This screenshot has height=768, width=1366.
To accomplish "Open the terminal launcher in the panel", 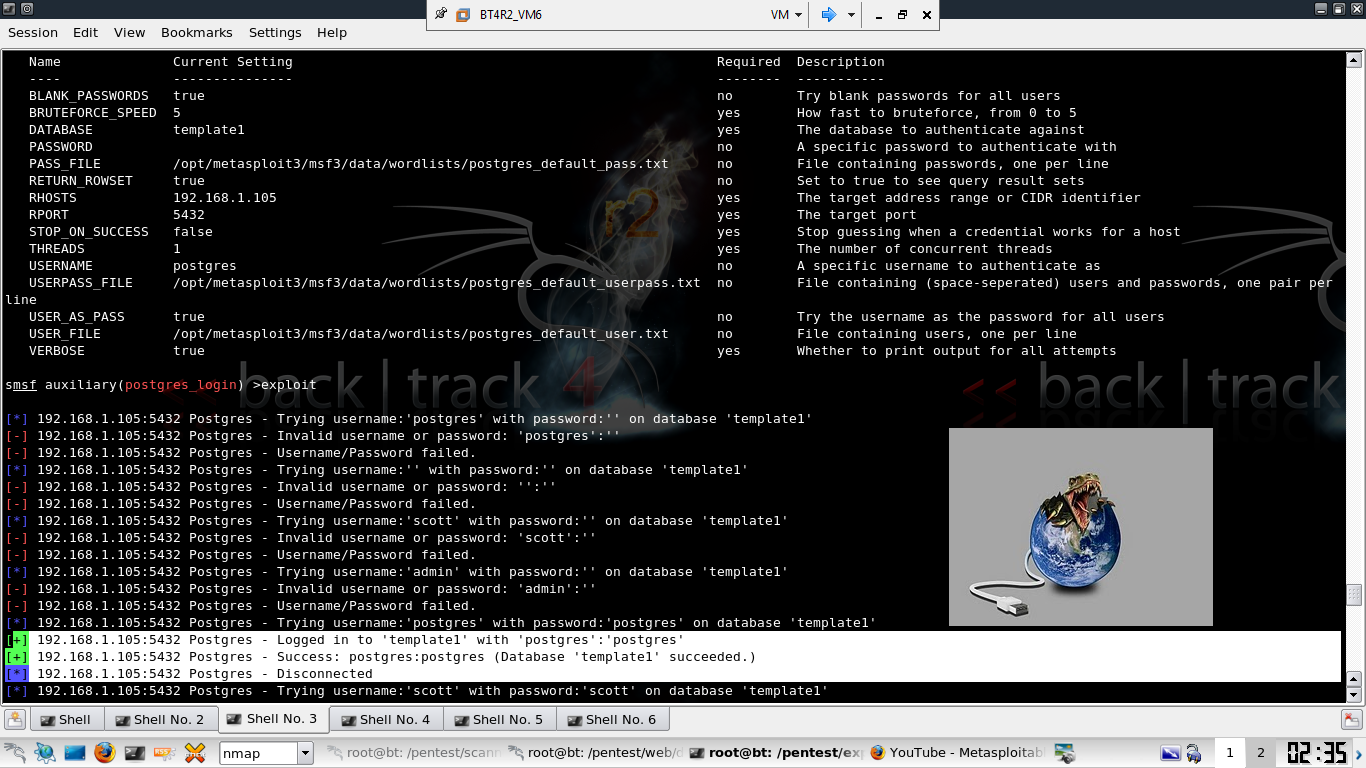I will pyautogui.click(x=135, y=752).
